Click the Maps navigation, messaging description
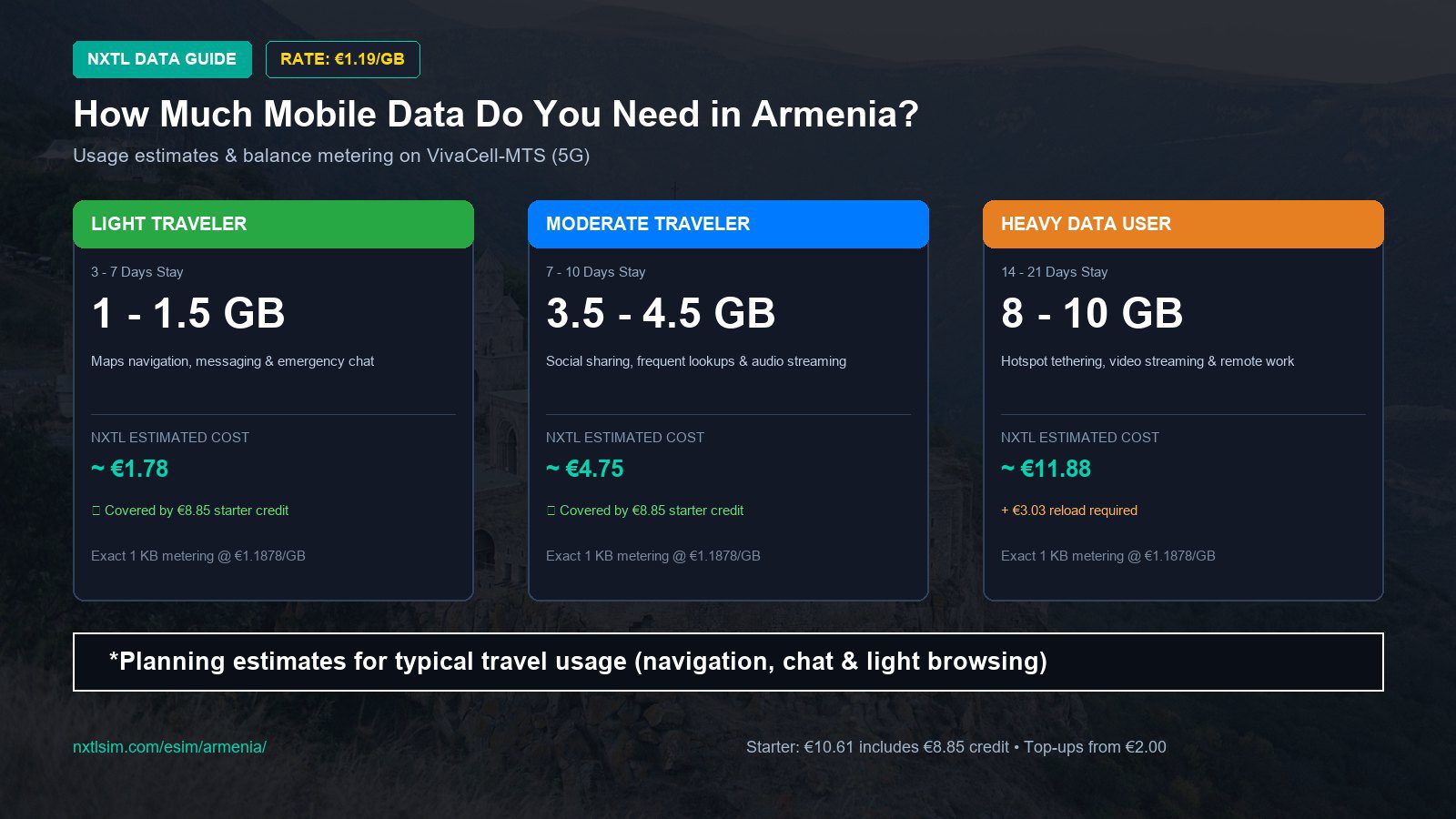 coord(232,361)
